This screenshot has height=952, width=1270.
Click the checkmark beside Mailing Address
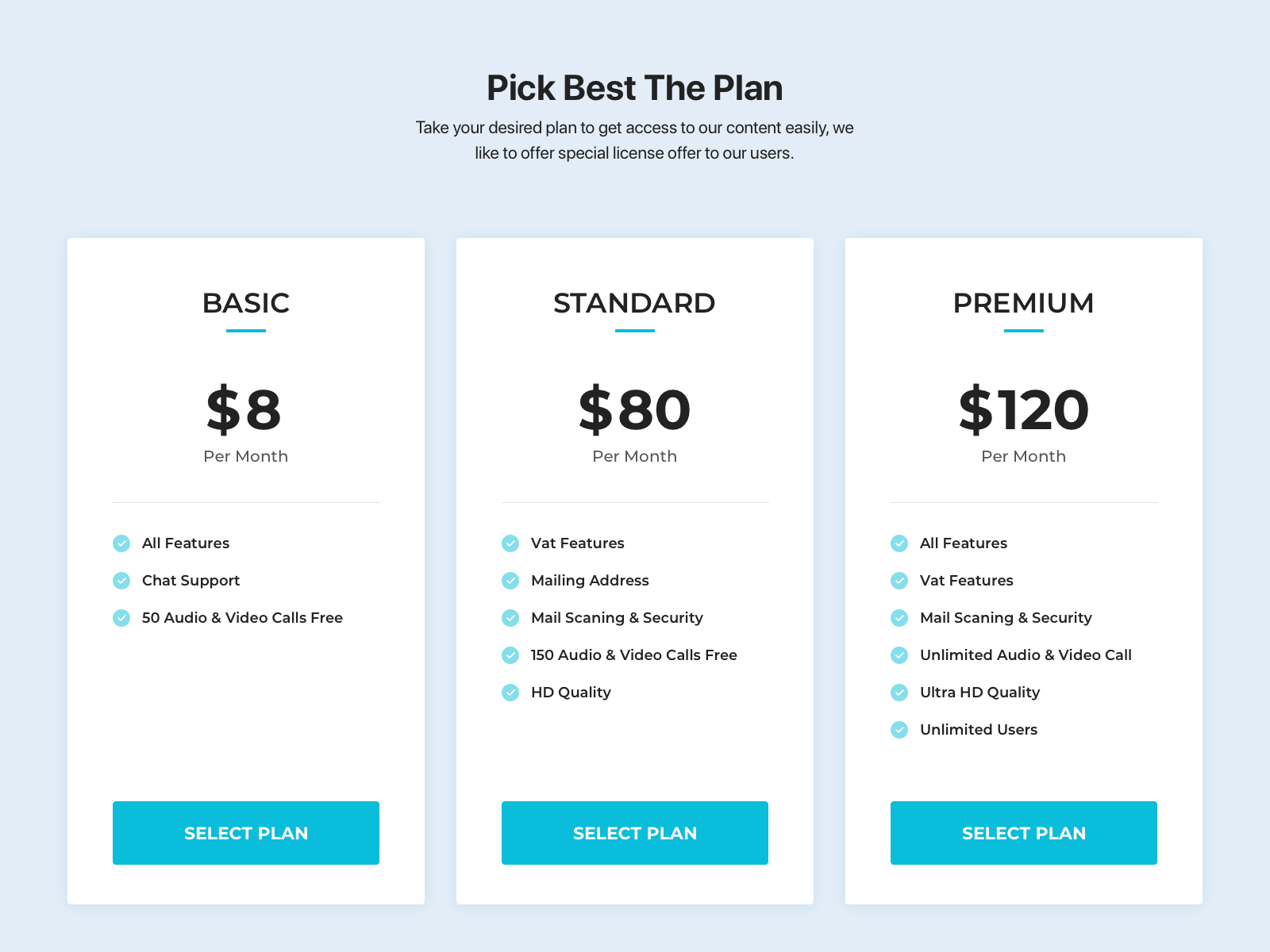pyautogui.click(x=510, y=580)
